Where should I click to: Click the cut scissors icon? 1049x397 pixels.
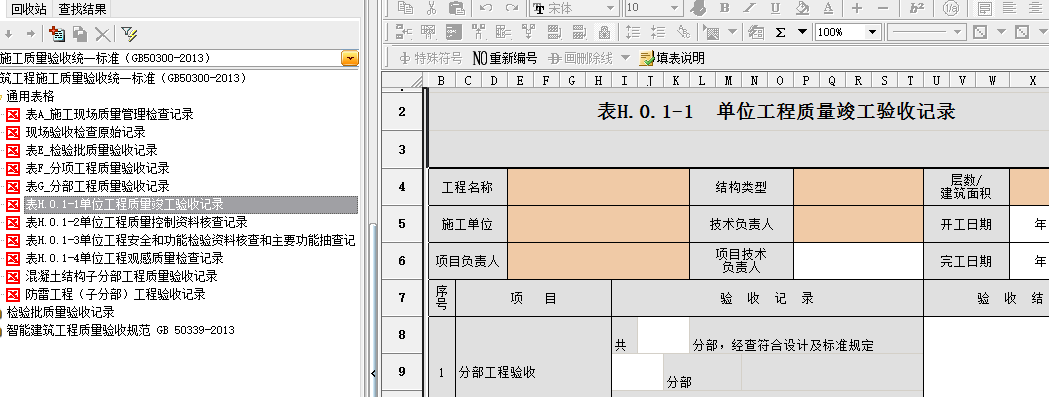[431, 8]
